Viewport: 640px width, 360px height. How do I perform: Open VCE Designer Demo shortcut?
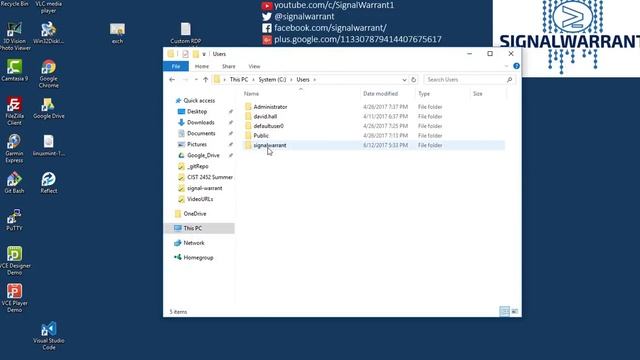tap(15, 261)
